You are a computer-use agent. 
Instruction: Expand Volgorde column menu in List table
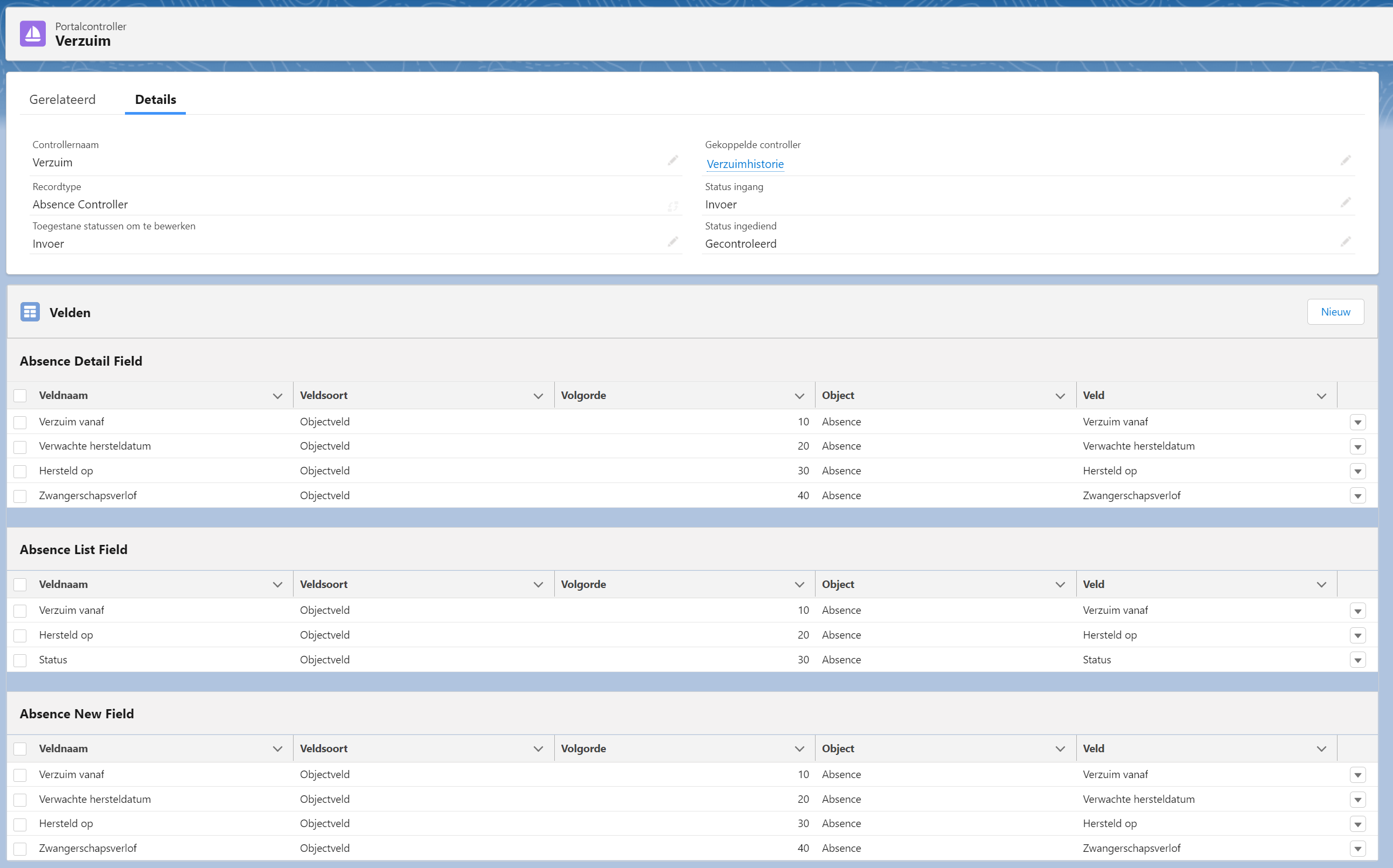pyautogui.click(x=799, y=584)
